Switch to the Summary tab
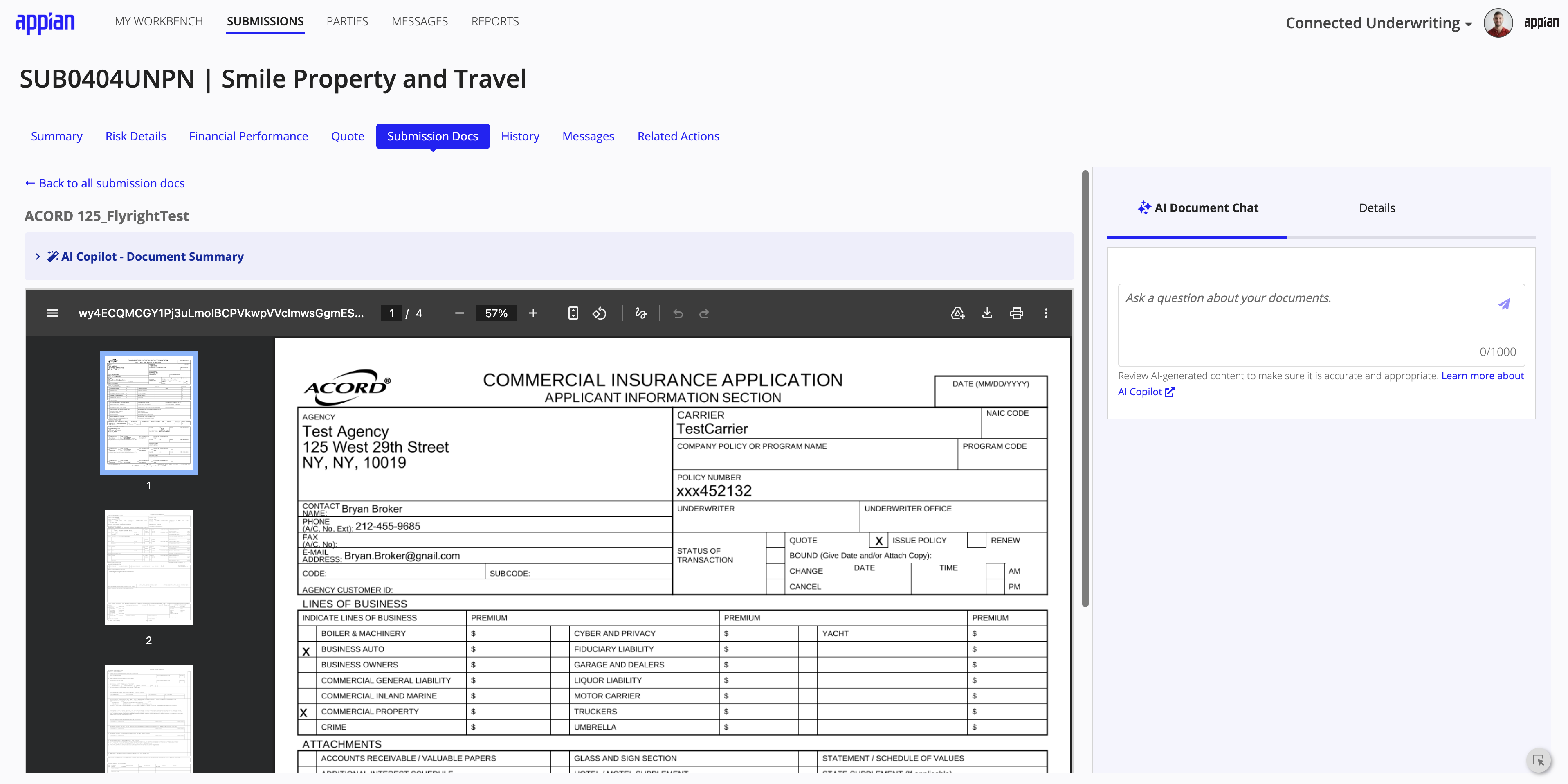Image resolution: width=1568 pixels, height=784 pixels. [x=56, y=136]
